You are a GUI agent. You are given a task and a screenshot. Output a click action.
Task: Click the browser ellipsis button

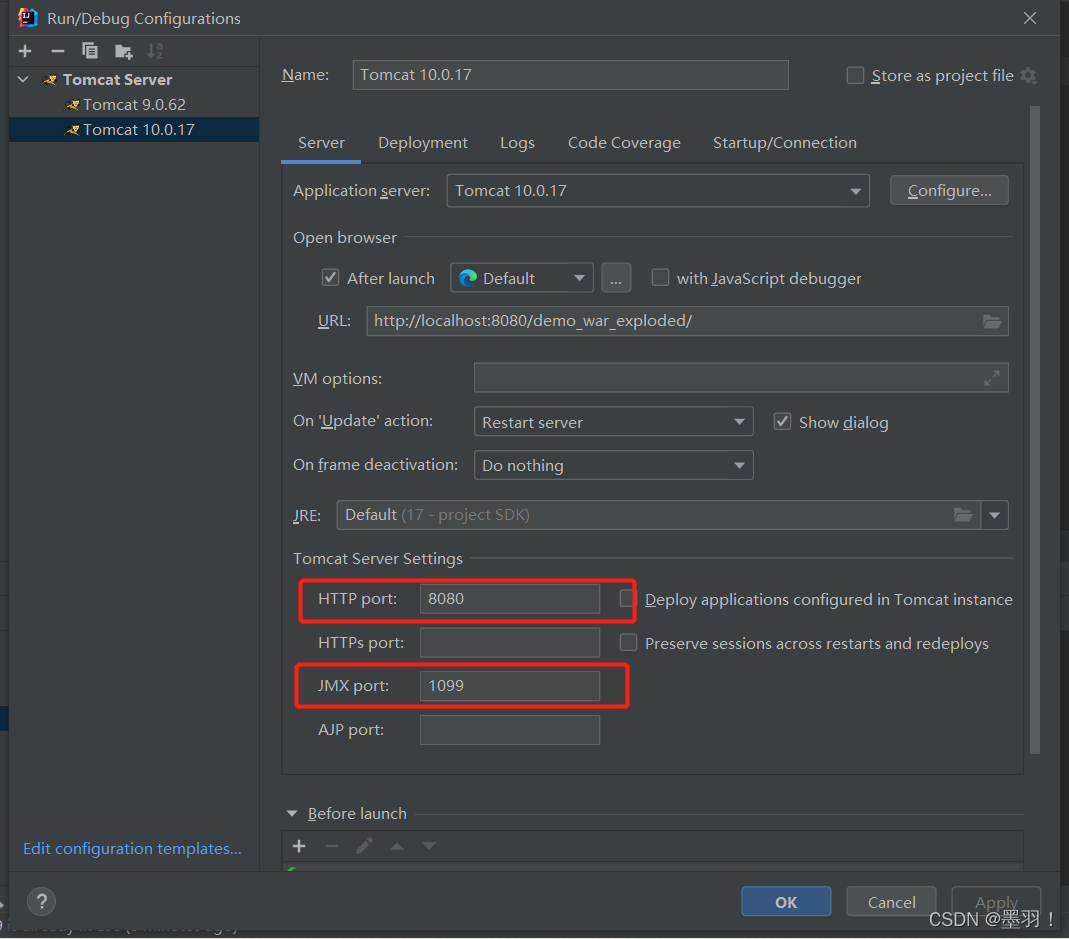(x=616, y=278)
